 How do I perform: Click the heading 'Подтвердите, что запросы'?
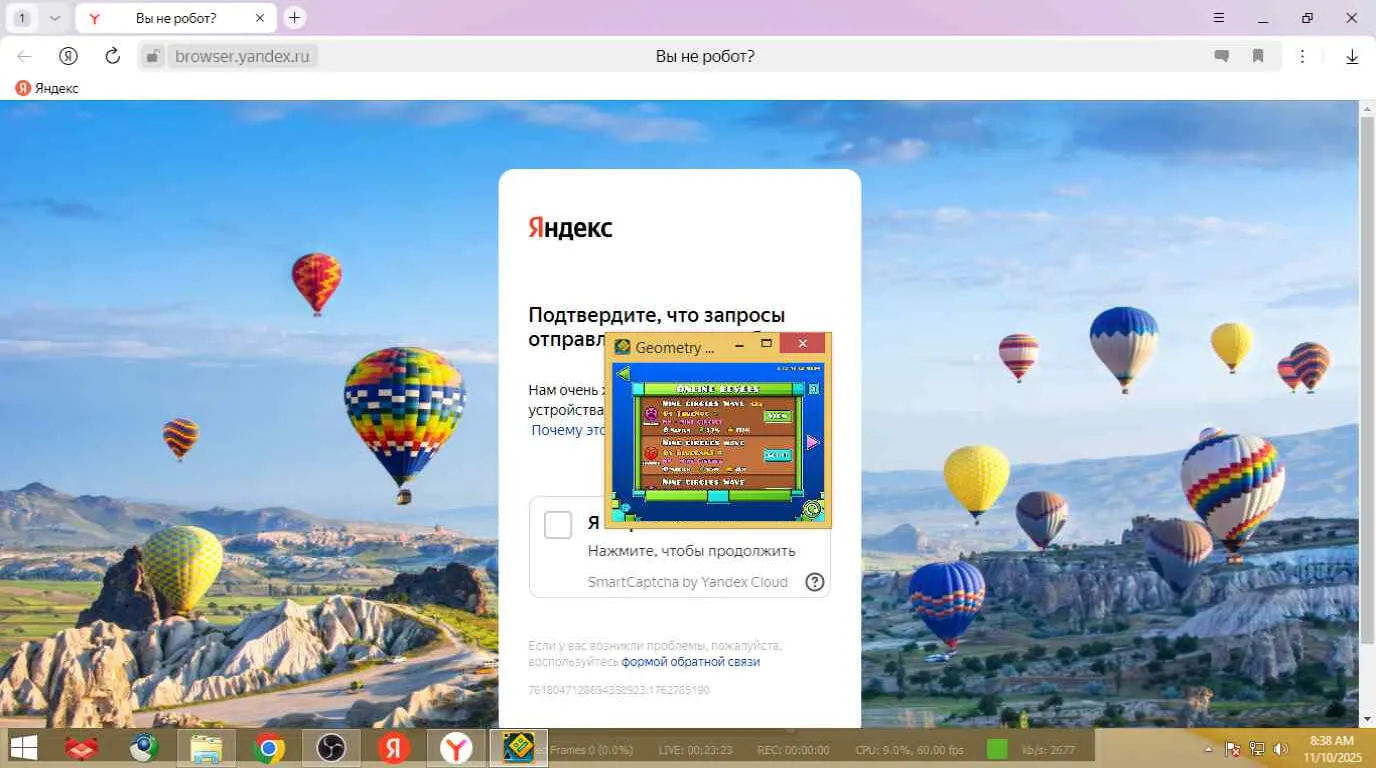(656, 316)
